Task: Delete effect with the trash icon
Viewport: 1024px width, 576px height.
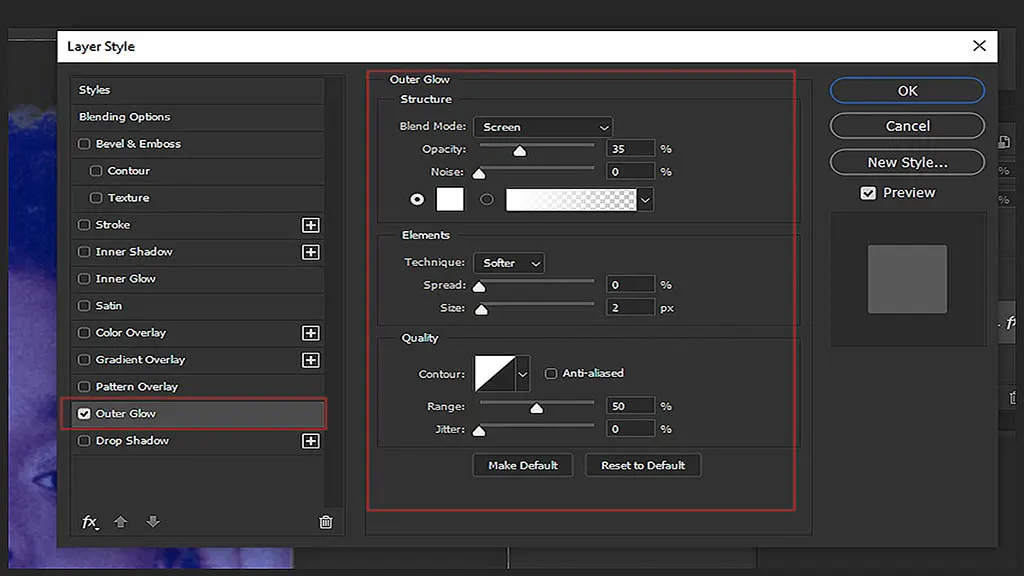Action: (326, 522)
